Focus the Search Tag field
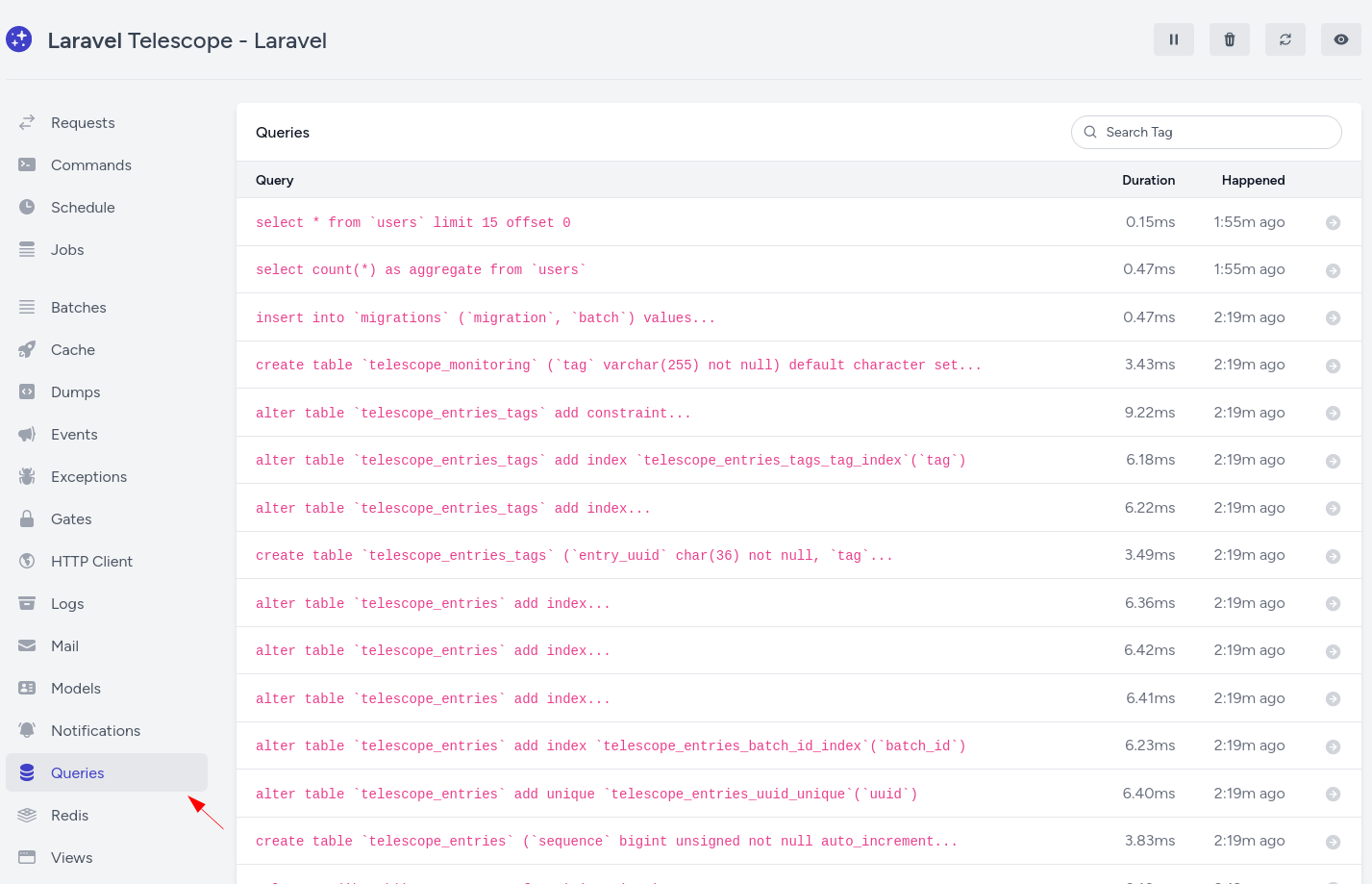This screenshot has width=1372, height=884. 1207,132
